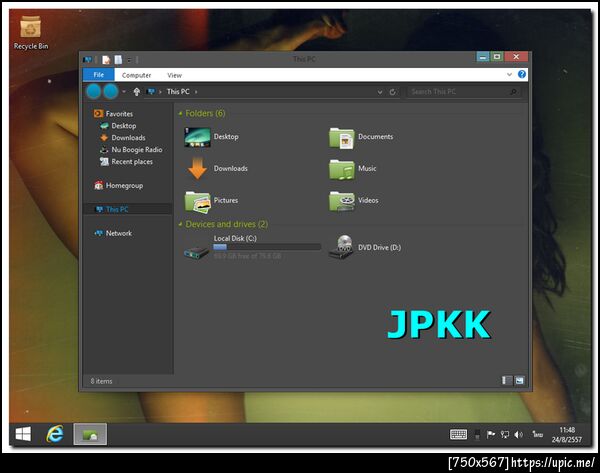The height and width of the screenshot is (473, 600).
Task: Select the Desktop folder icon
Action: coord(197,137)
